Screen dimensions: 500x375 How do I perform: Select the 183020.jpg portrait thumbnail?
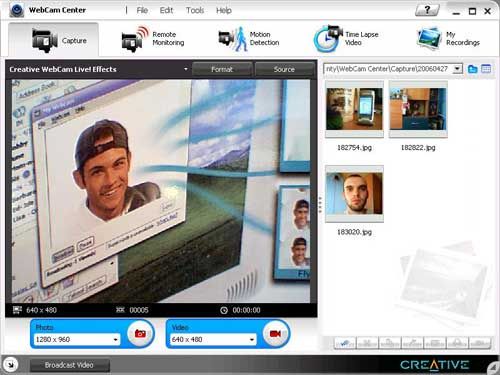tap(354, 194)
